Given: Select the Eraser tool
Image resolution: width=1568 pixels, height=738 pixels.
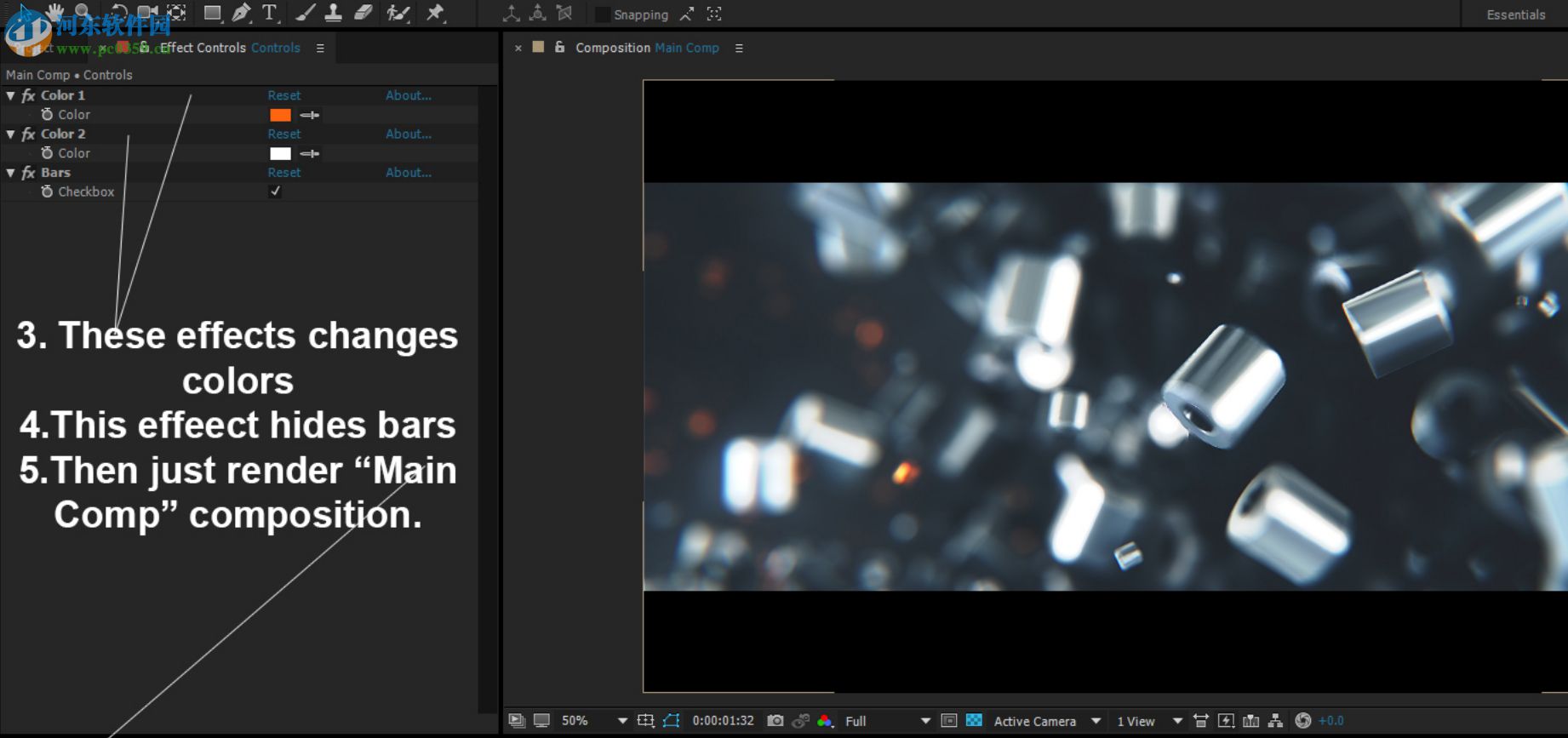Looking at the screenshot, I should point(363,13).
